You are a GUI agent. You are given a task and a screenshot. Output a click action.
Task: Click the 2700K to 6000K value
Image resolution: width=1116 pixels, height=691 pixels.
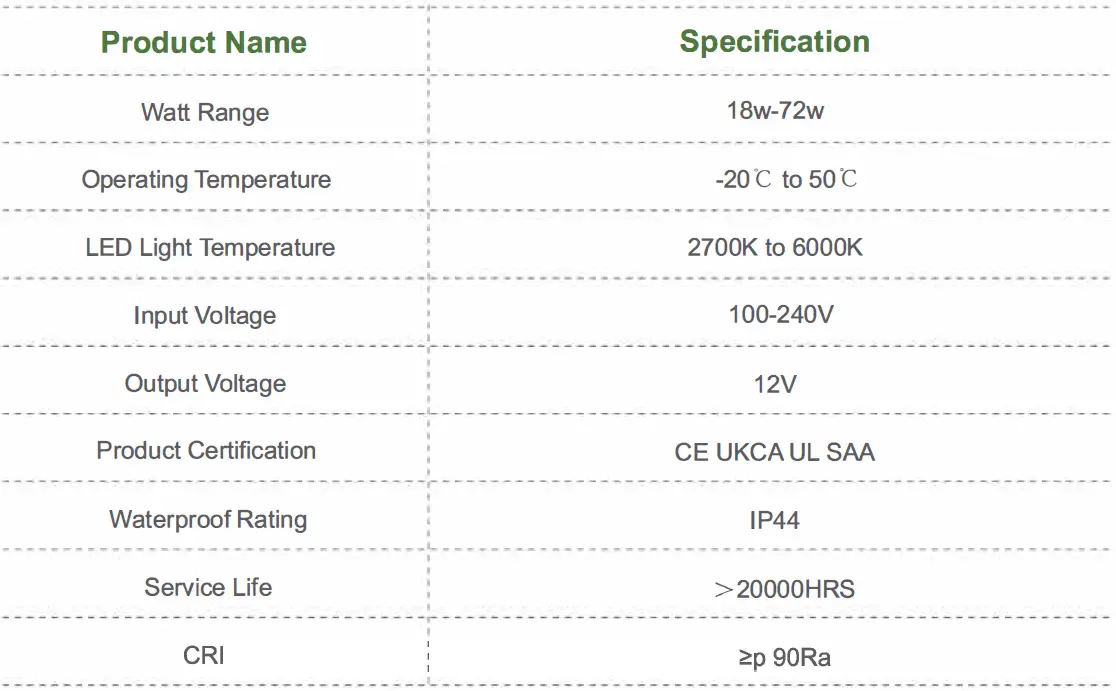775,248
